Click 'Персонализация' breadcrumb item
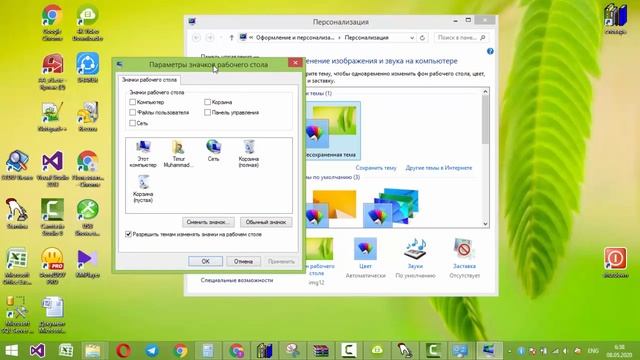 [x=367, y=38]
